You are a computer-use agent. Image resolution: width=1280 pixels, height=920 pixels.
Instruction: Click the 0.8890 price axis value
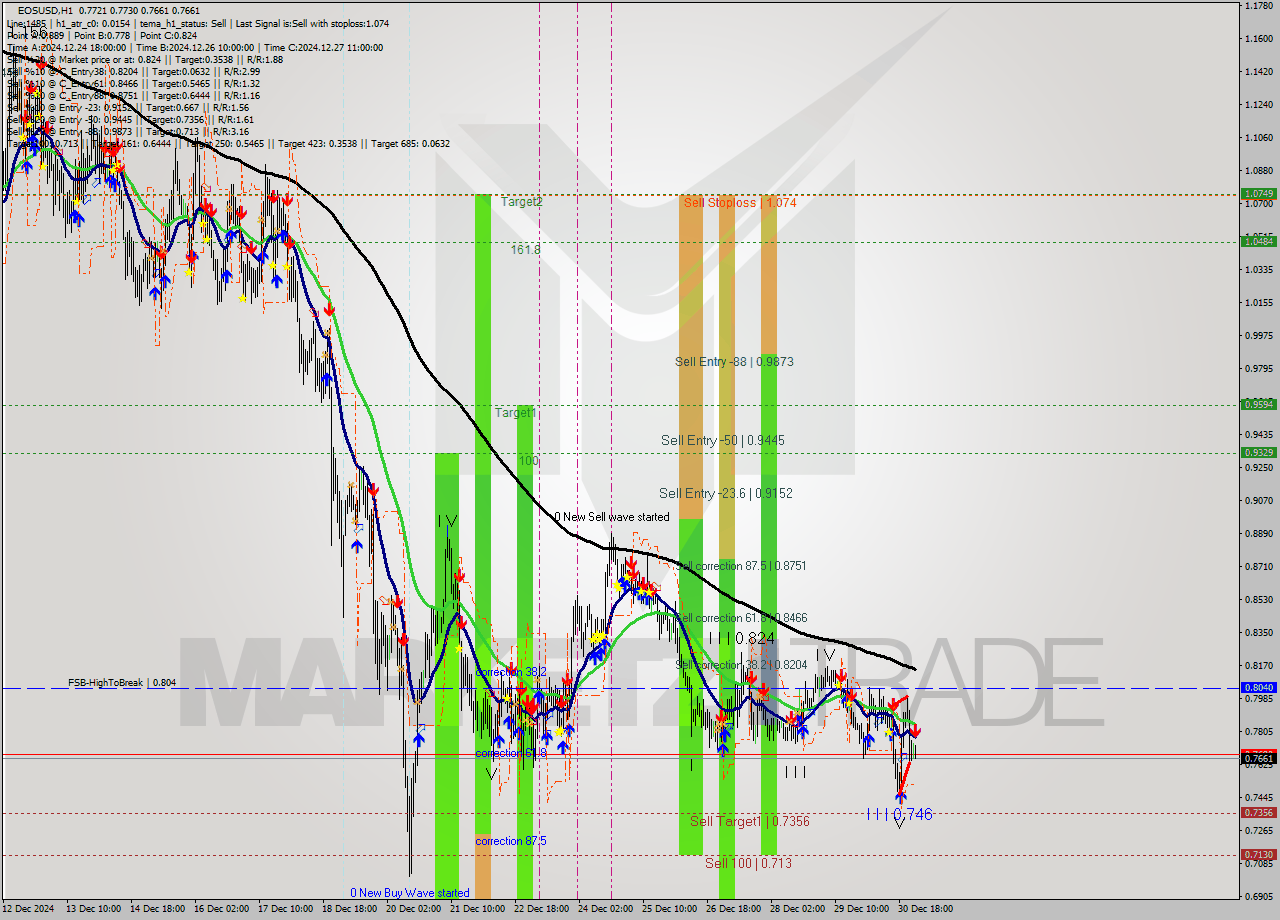pyautogui.click(x=1258, y=533)
